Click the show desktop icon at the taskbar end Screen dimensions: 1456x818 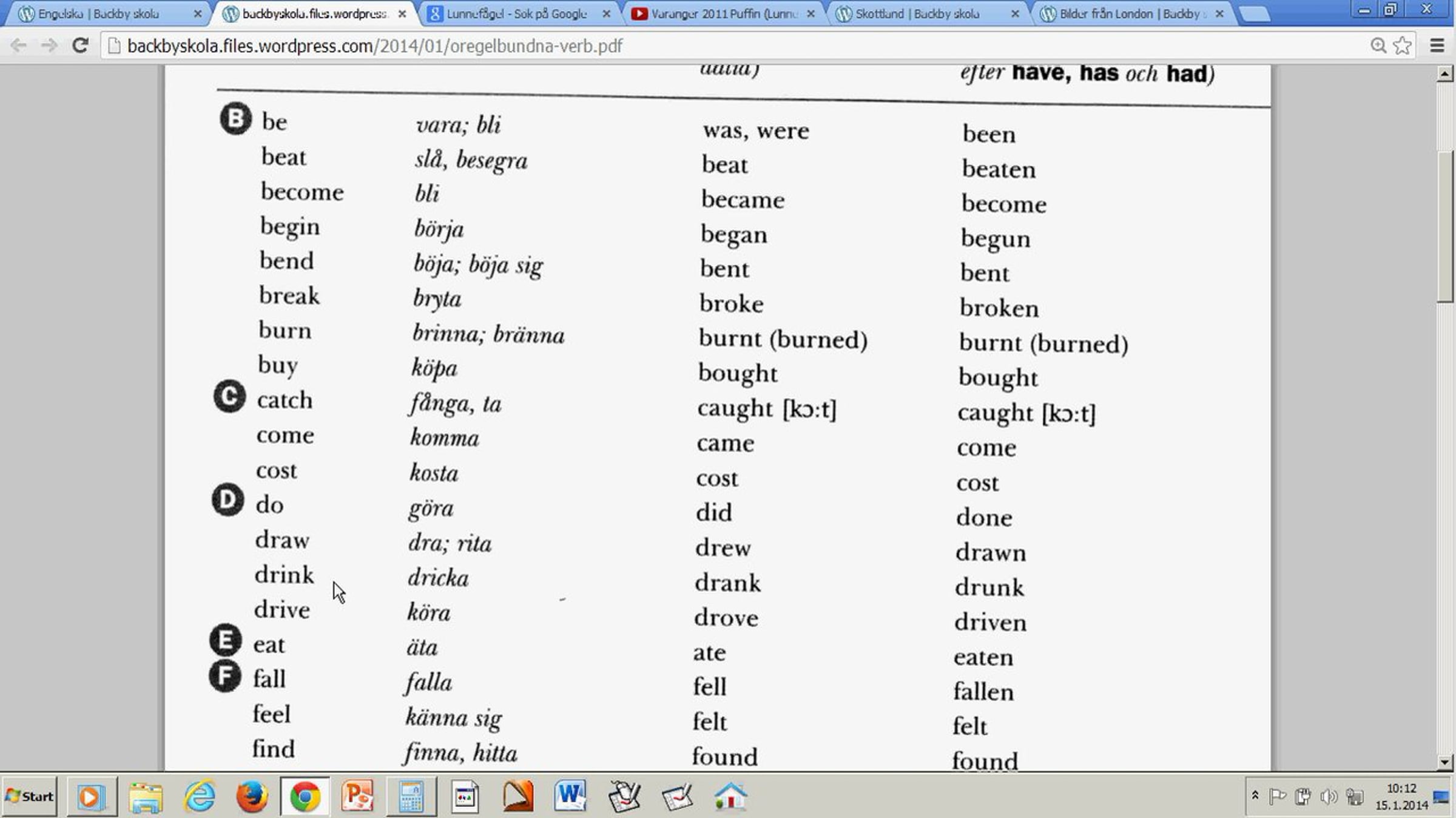[x=1441, y=796]
